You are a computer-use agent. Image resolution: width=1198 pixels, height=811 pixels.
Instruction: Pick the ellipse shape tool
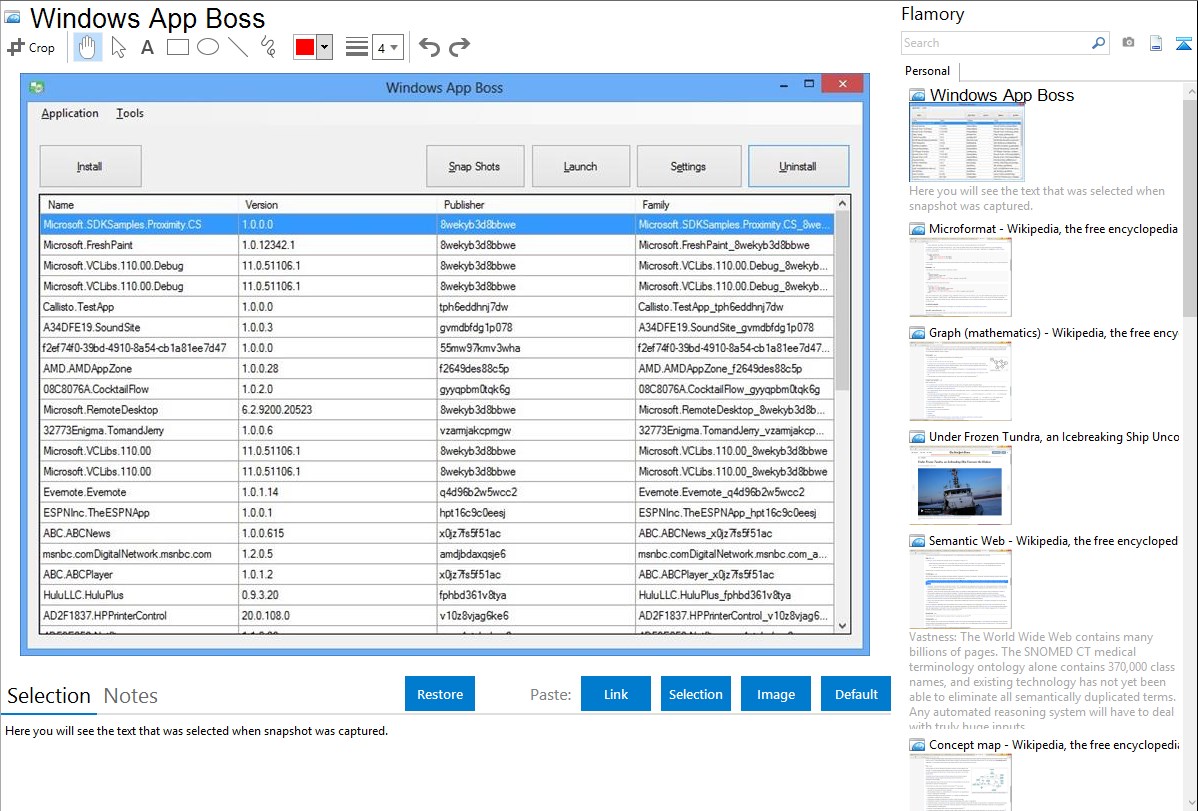[208, 47]
